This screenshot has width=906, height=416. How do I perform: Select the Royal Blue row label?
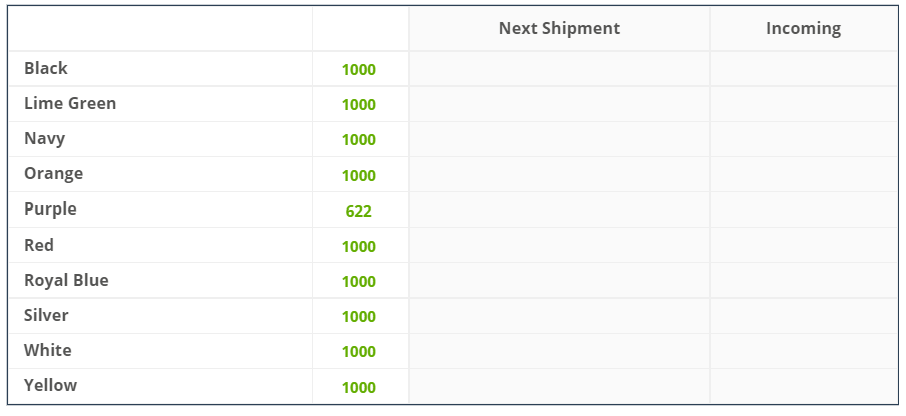[x=66, y=280]
